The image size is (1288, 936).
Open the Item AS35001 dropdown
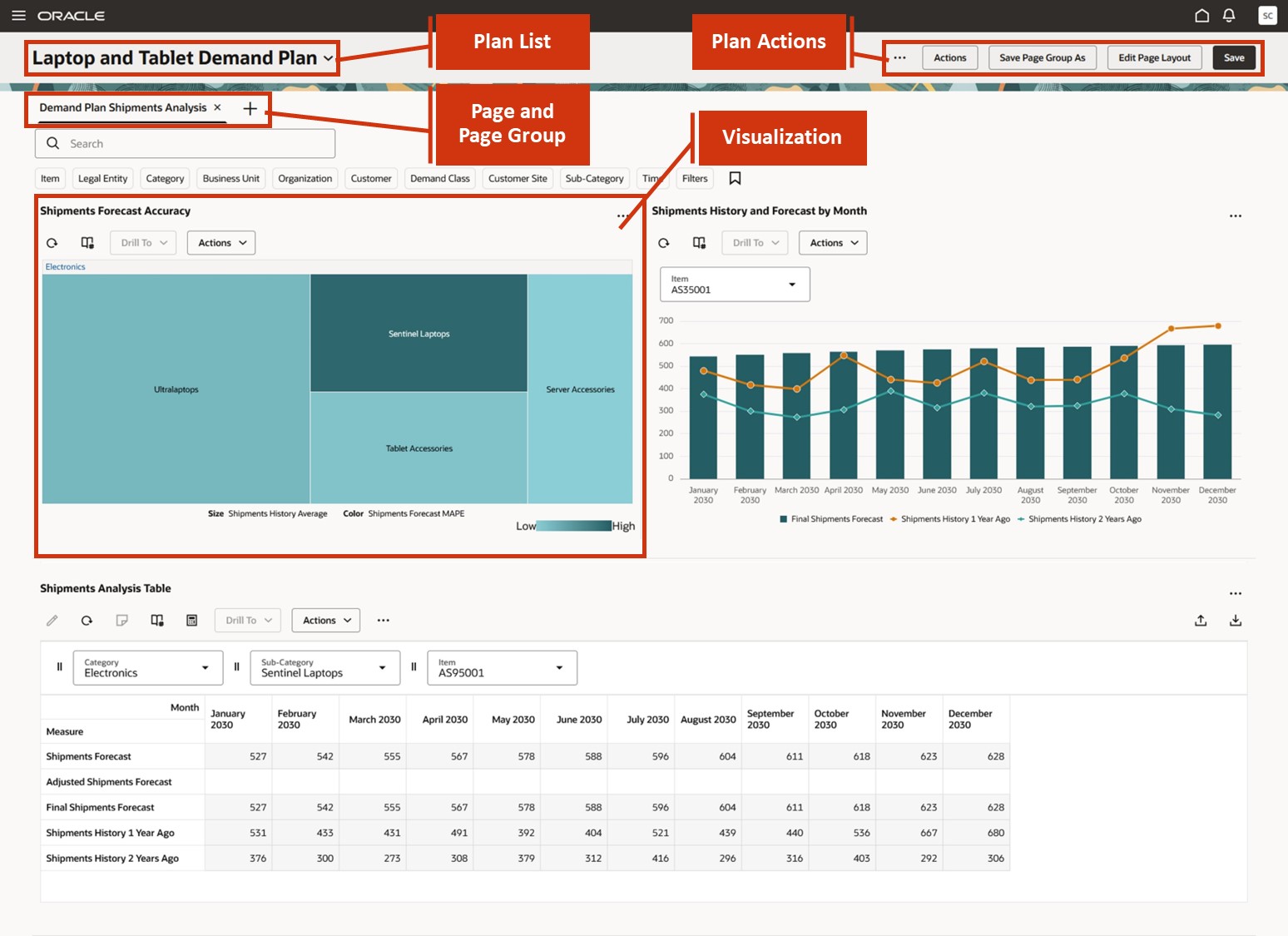[x=735, y=285]
